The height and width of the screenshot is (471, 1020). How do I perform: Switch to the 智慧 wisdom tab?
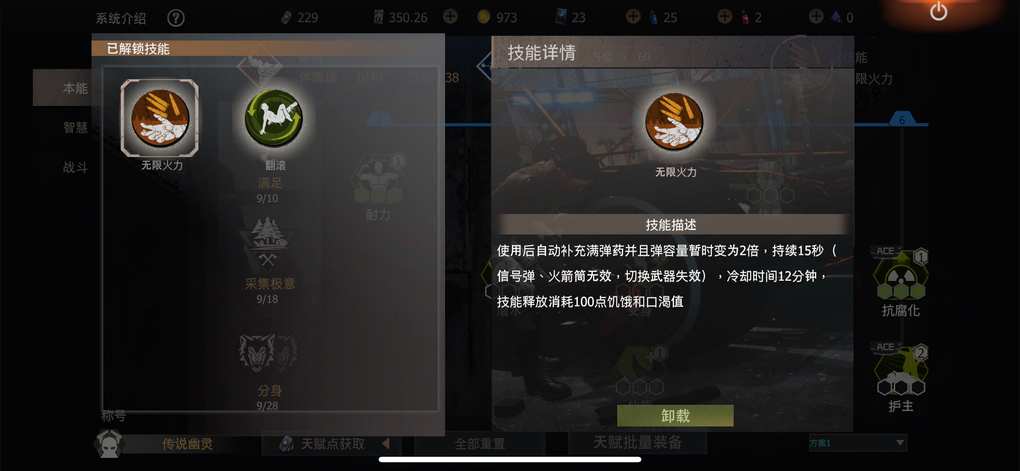[x=75, y=128]
